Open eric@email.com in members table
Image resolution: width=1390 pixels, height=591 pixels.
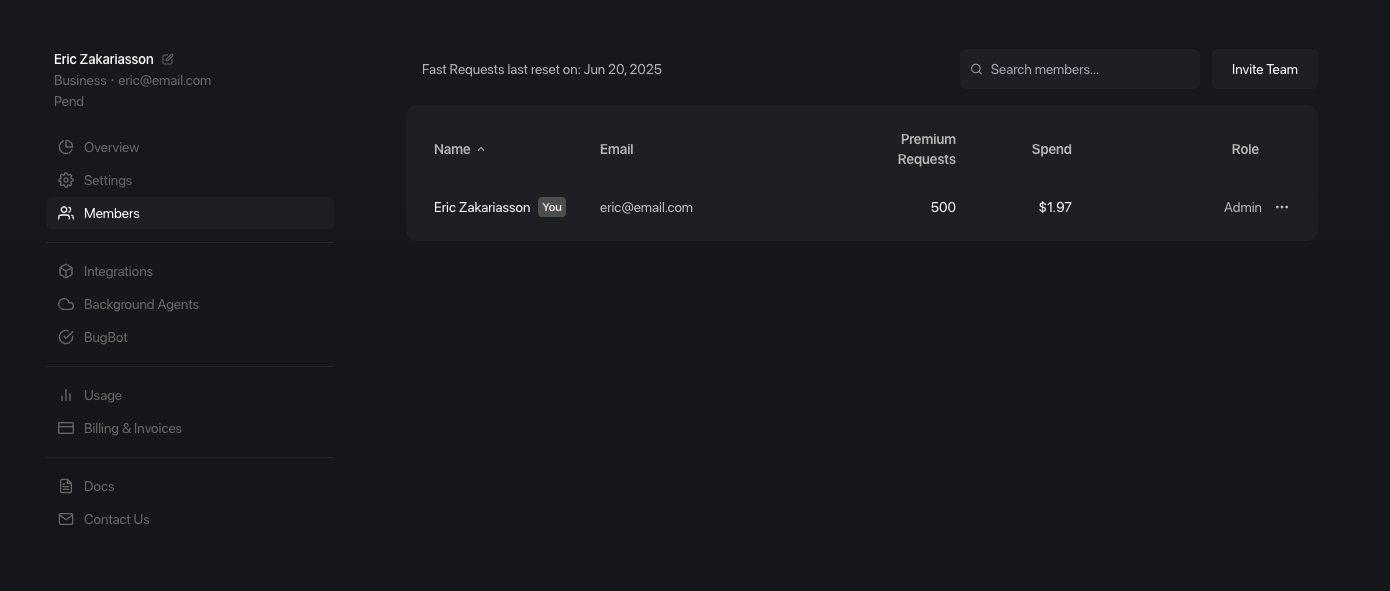[x=646, y=207]
